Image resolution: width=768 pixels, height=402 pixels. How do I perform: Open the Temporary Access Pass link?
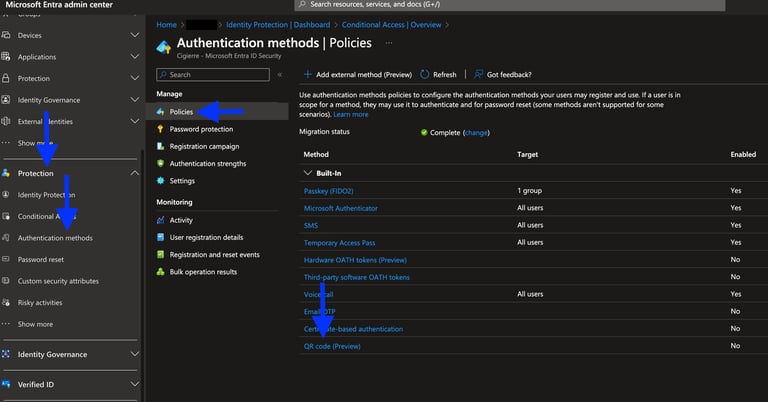[x=339, y=243]
